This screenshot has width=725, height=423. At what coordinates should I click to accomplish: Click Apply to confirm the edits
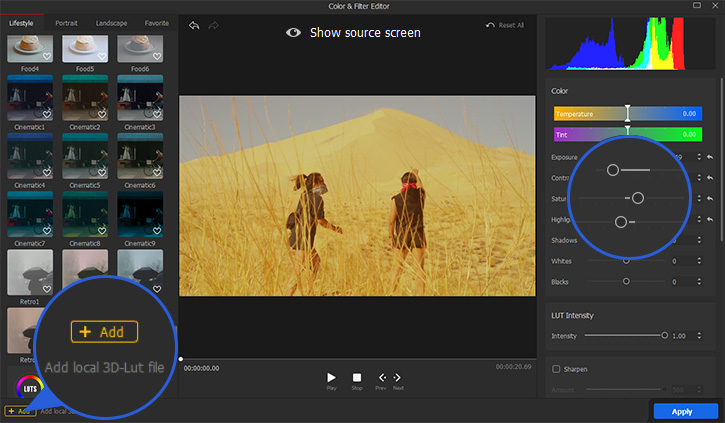[681, 411]
